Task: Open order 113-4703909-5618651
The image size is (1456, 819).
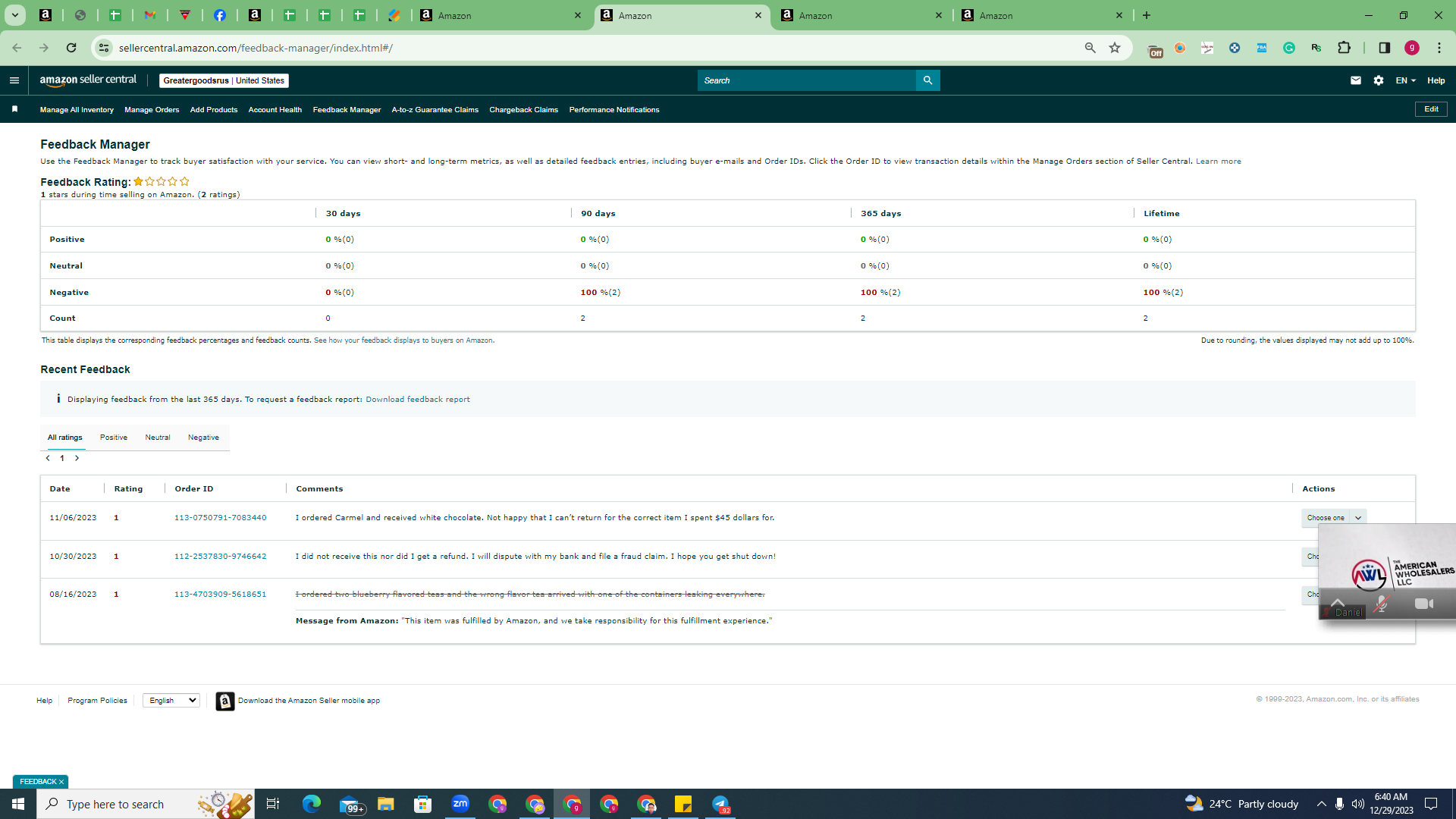Action: (221, 595)
